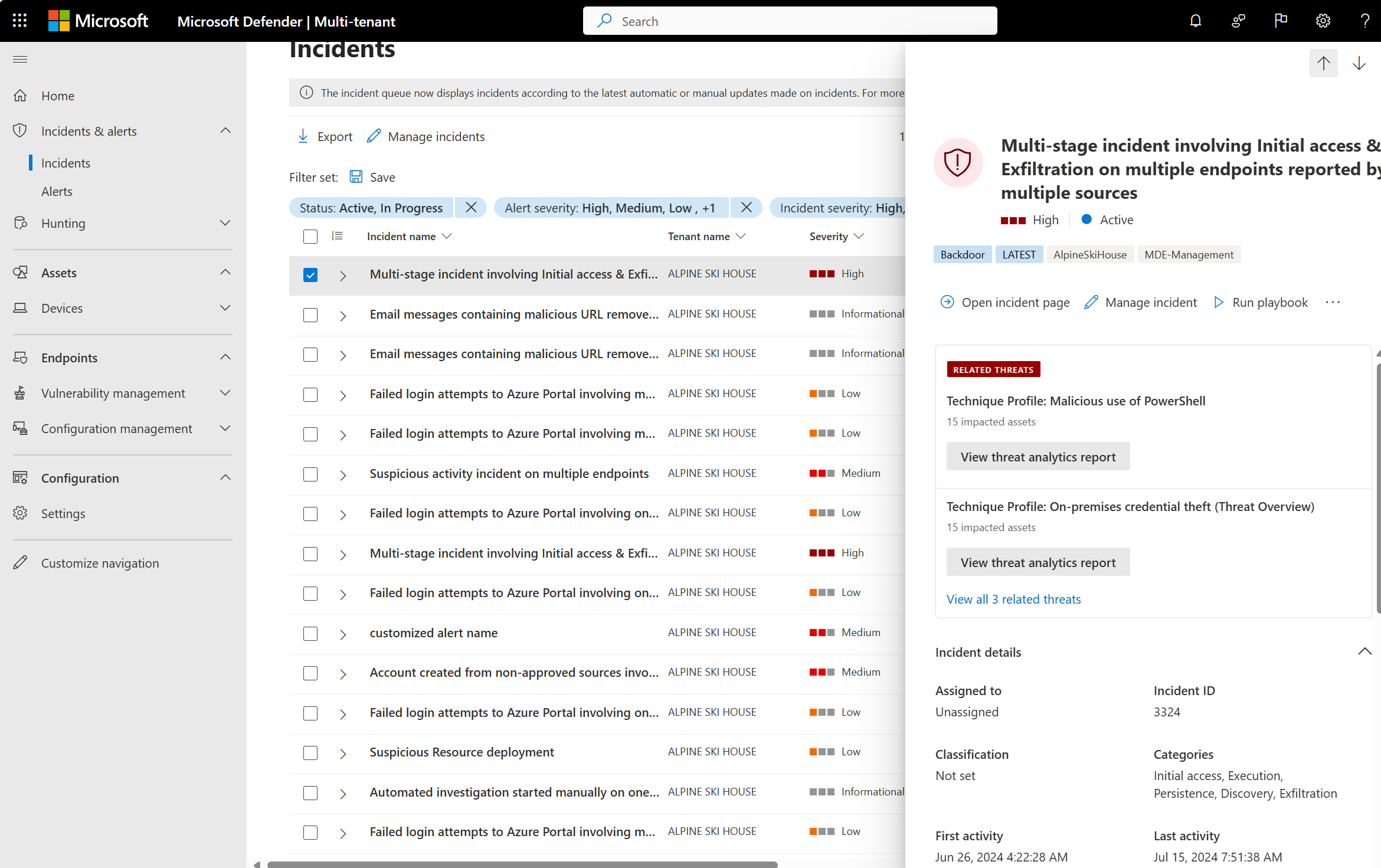Click the info icon in banner
Viewport: 1381px width, 868px height.
[x=306, y=93]
